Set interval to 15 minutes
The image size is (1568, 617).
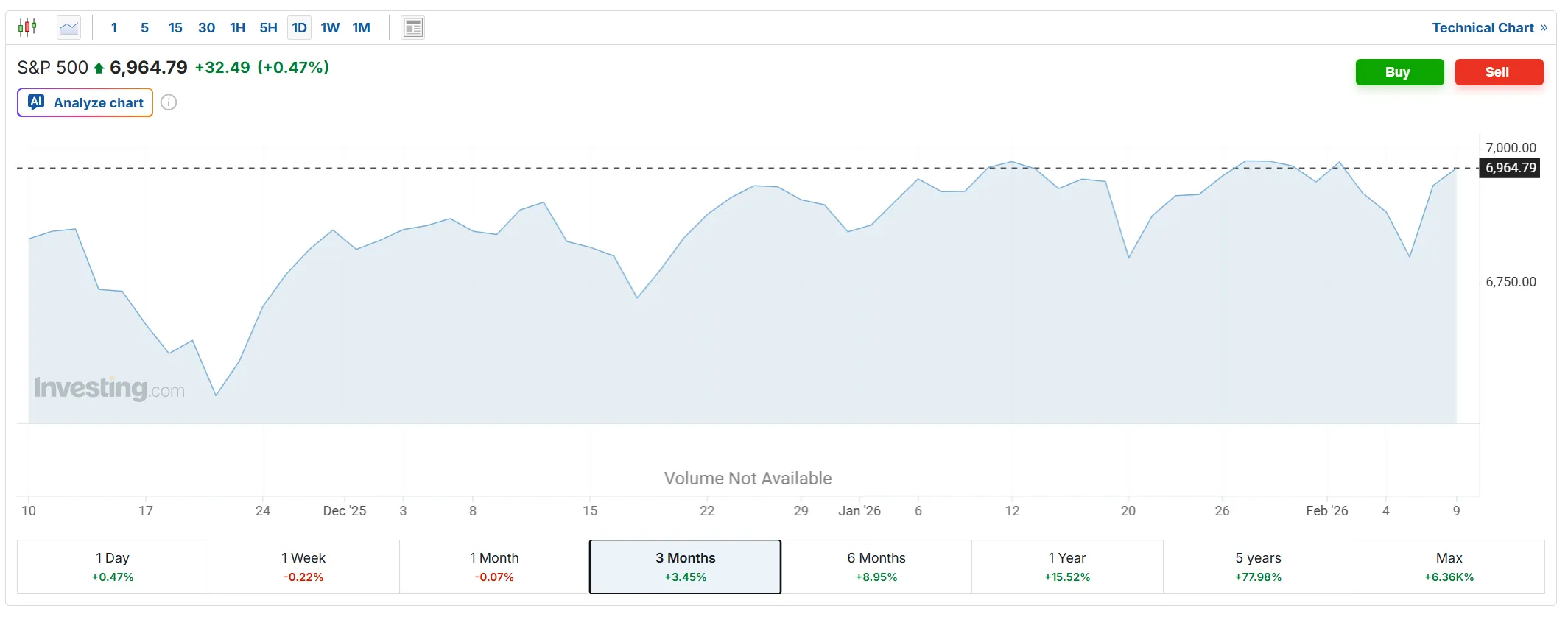[175, 28]
